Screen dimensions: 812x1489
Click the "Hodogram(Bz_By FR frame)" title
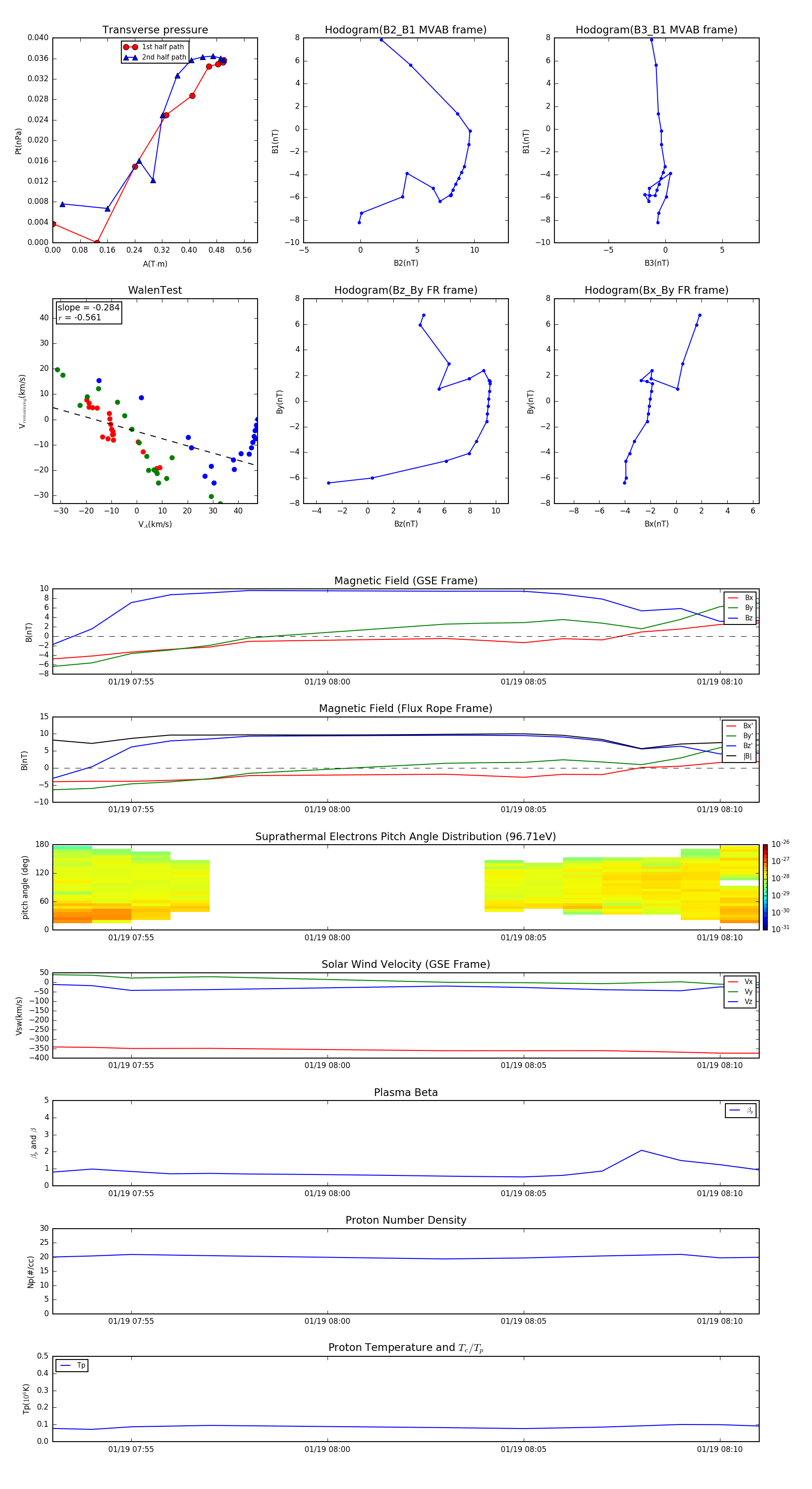point(406,290)
